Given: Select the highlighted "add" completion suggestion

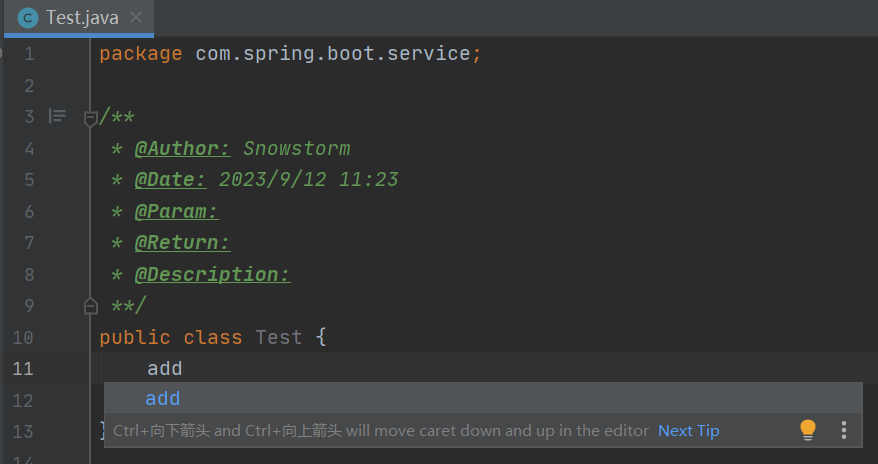Looking at the screenshot, I should 163,399.
